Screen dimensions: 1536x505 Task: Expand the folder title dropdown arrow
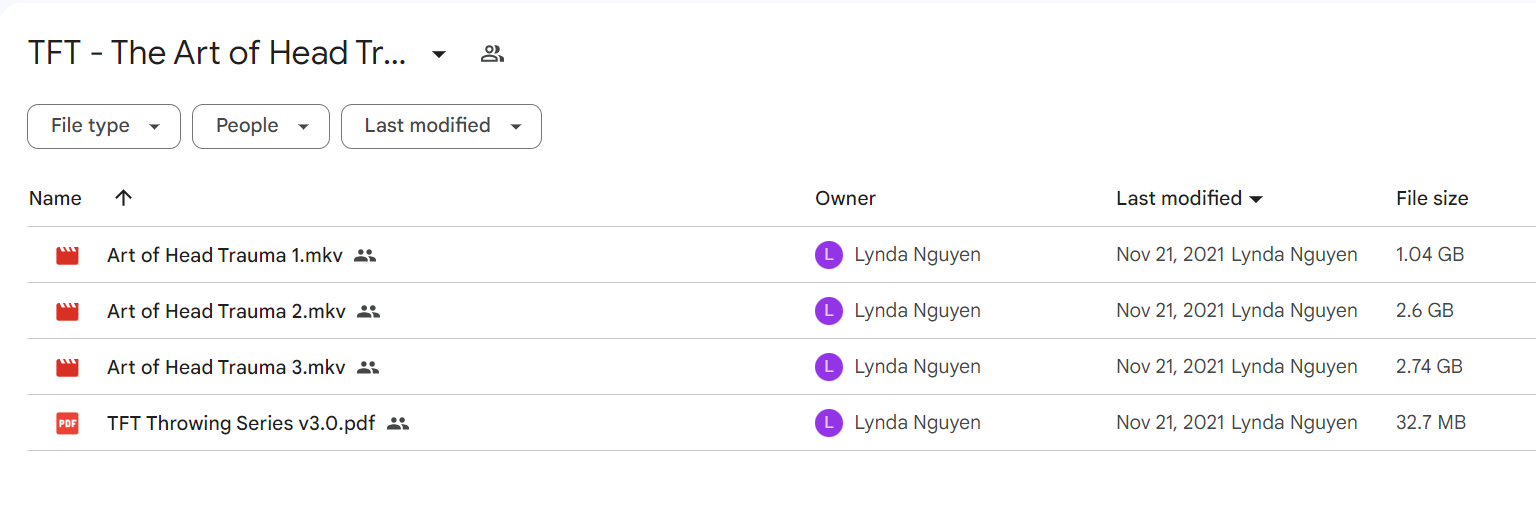tap(438, 54)
